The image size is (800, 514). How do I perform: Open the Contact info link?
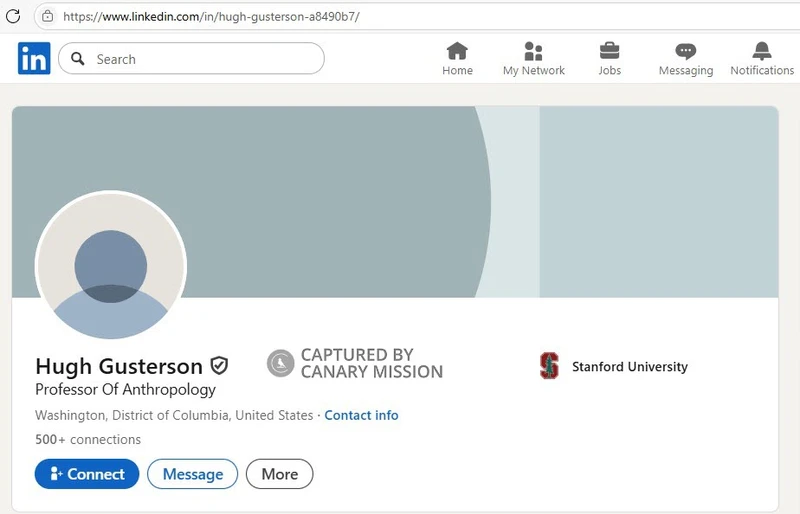click(x=361, y=415)
